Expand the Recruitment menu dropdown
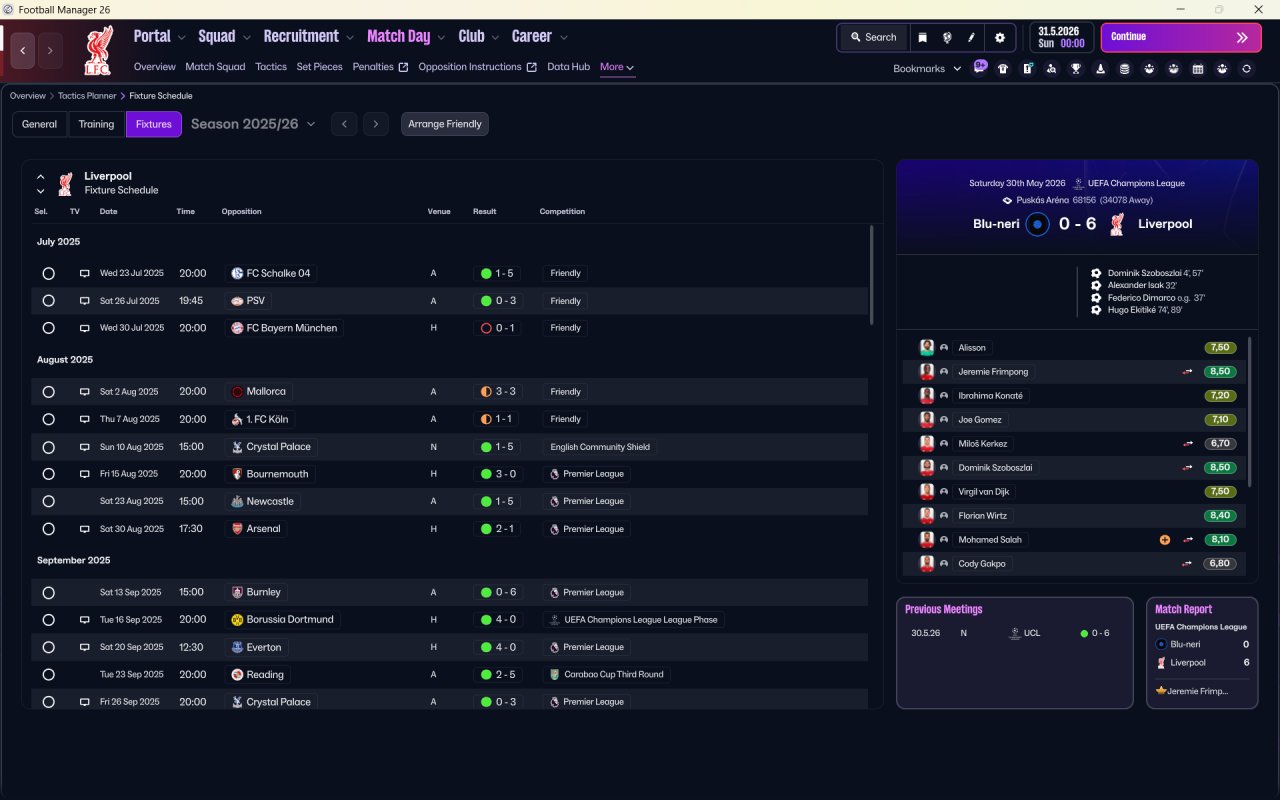Viewport: 1280px width, 800px height. (x=350, y=37)
